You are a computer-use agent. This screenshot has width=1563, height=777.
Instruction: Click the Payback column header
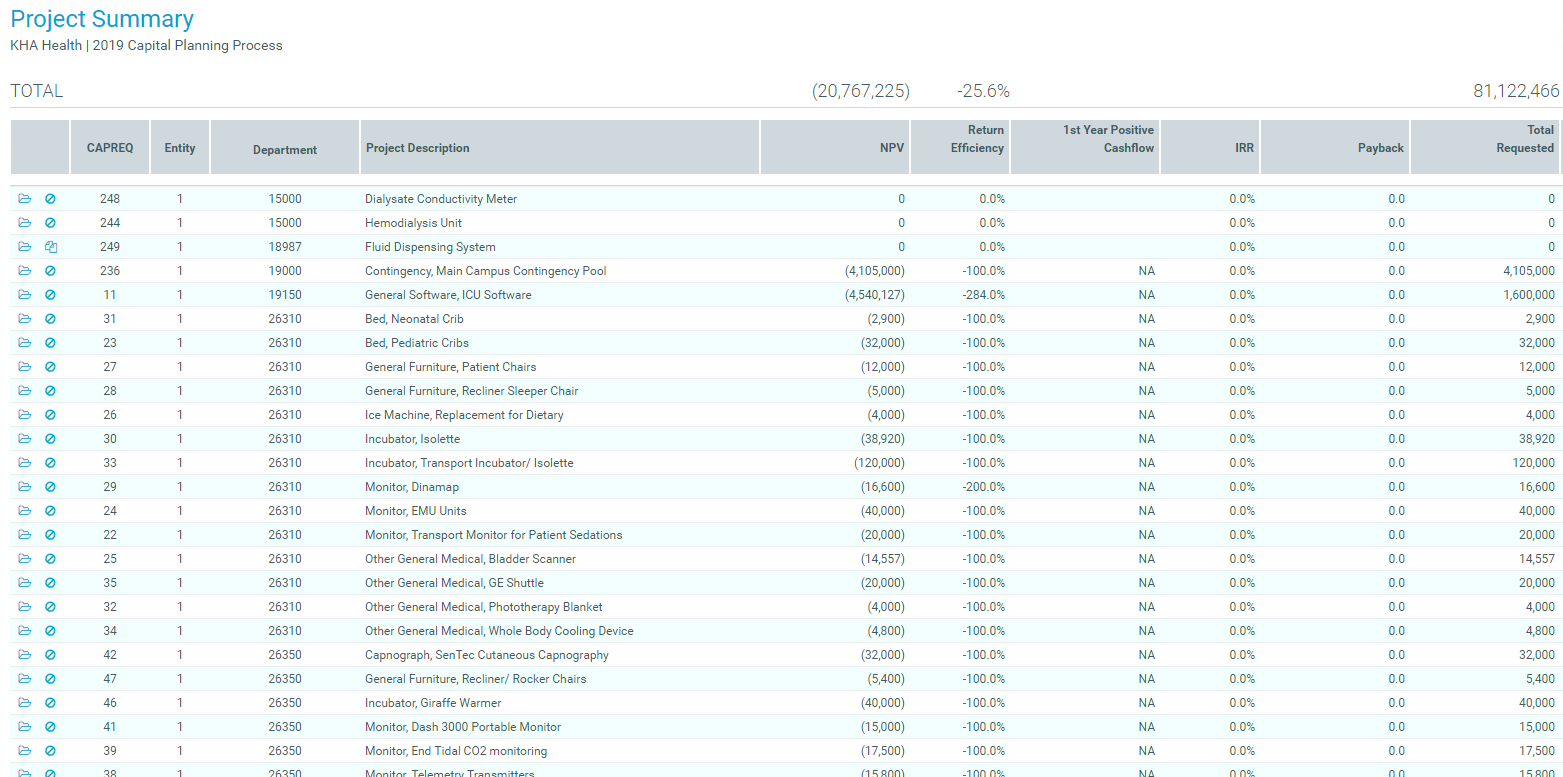[1335, 148]
